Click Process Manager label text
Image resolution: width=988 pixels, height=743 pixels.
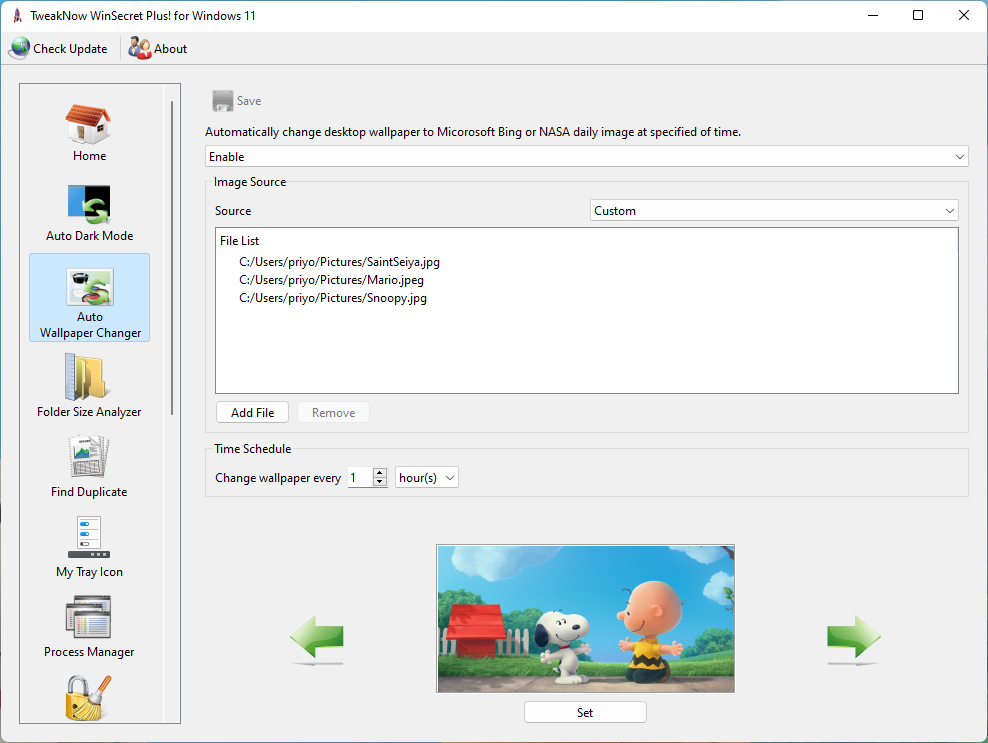coord(89,652)
